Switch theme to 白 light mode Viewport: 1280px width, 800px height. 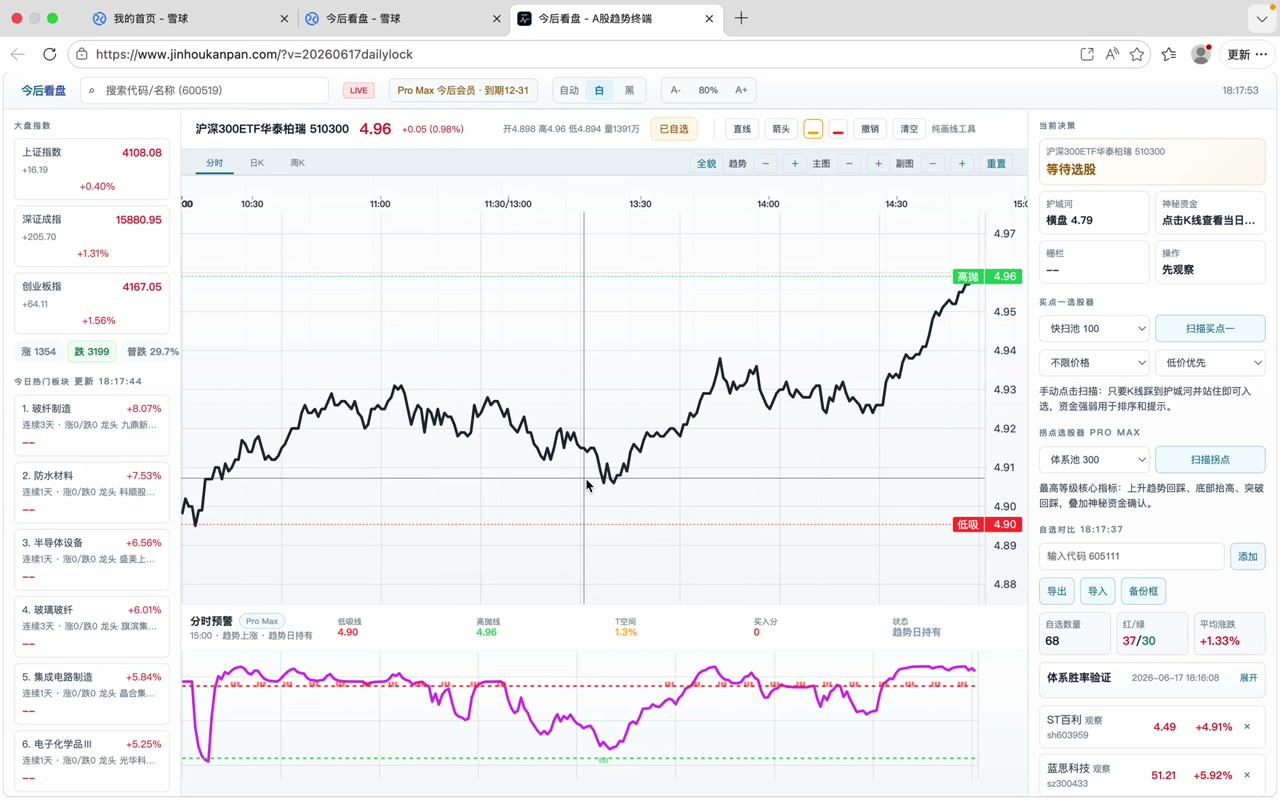(599, 90)
